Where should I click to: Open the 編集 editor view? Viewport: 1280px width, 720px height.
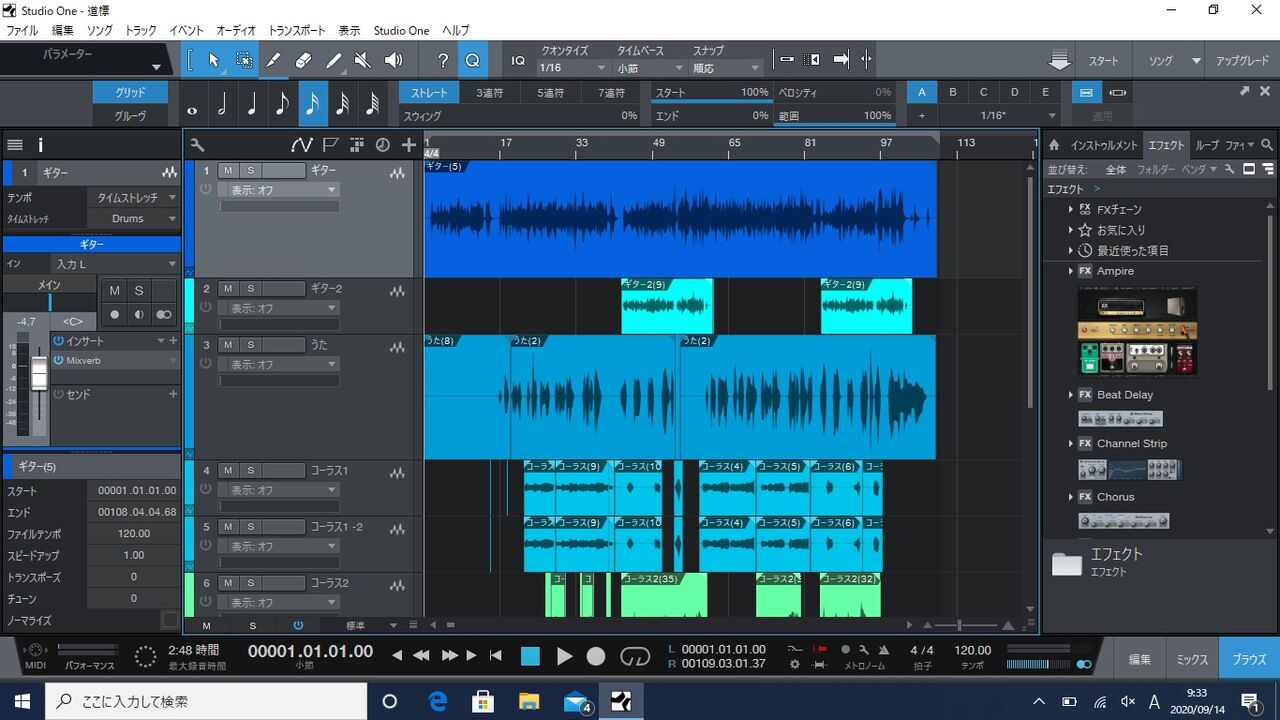pos(1140,659)
